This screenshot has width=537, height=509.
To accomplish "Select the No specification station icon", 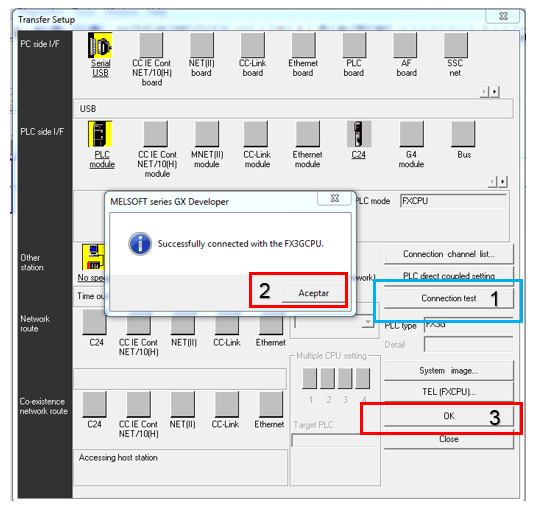I will coord(93,257).
